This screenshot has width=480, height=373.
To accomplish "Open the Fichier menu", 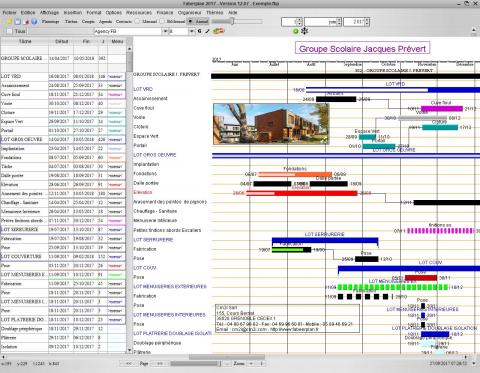I will pyautogui.click(x=9, y=12).
